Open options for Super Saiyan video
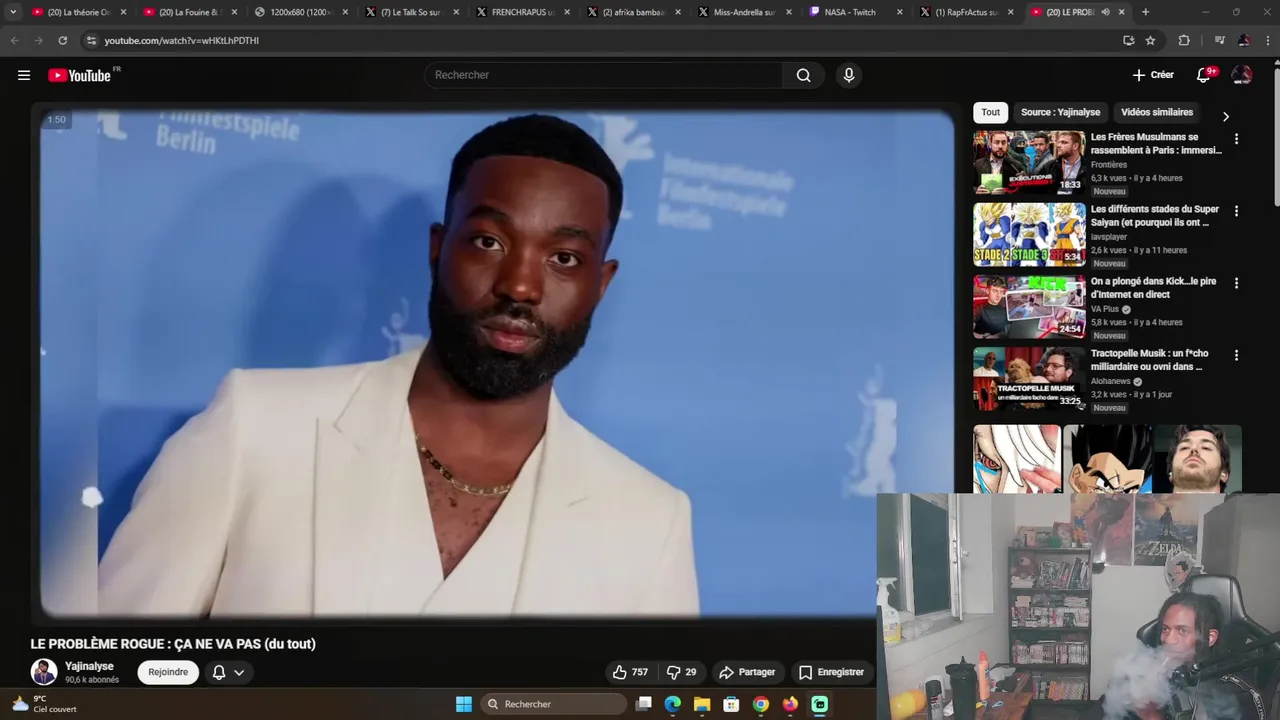 (x=1236, y=211)
